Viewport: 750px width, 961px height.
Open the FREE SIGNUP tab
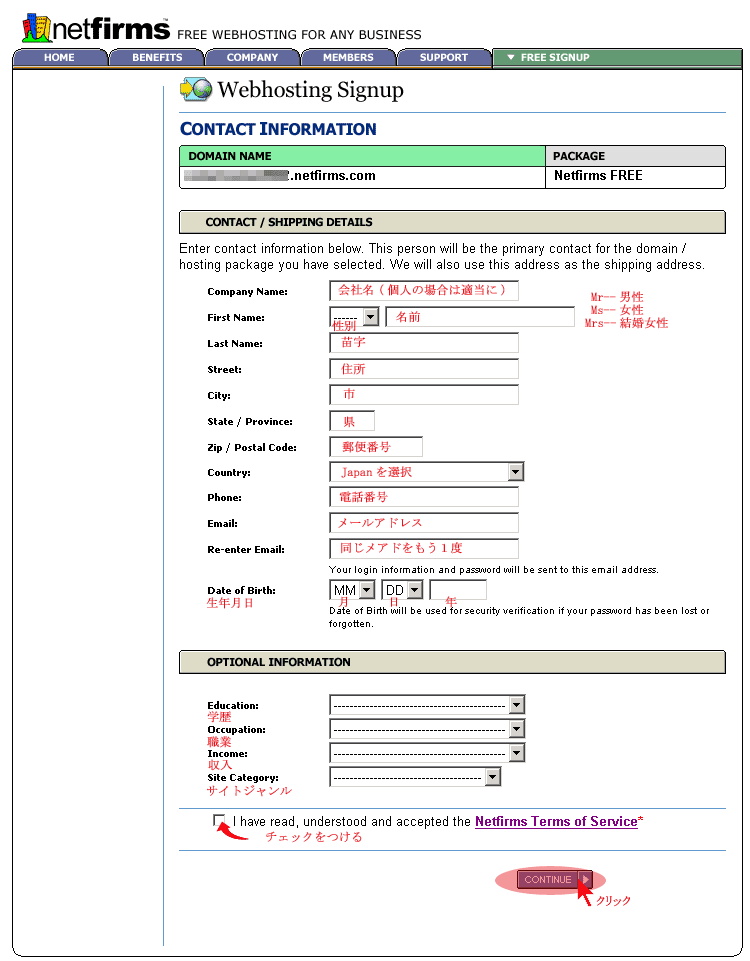tap(616, 58)
